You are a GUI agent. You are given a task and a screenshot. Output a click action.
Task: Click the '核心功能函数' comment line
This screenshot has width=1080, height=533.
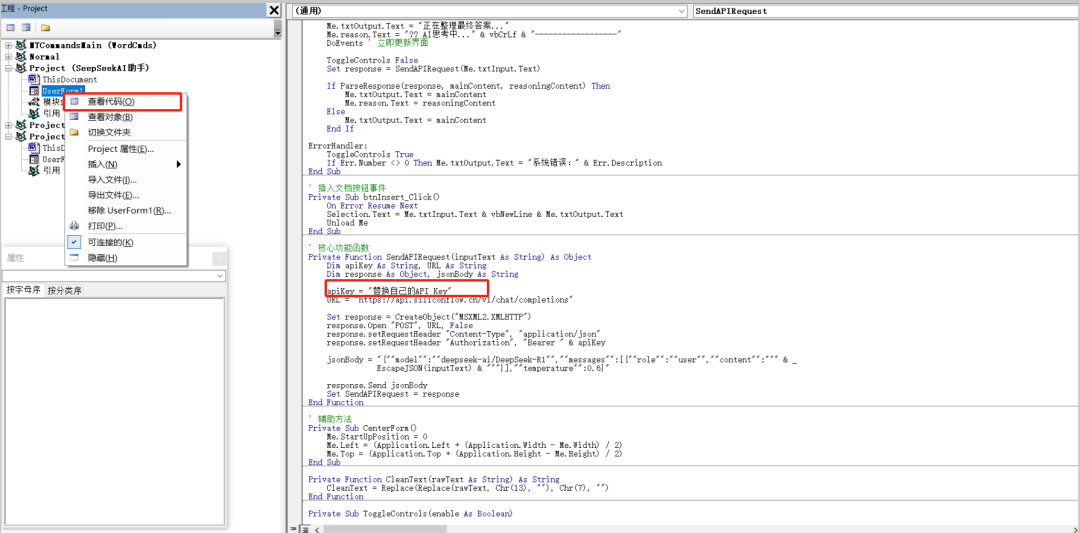point(338,248)
